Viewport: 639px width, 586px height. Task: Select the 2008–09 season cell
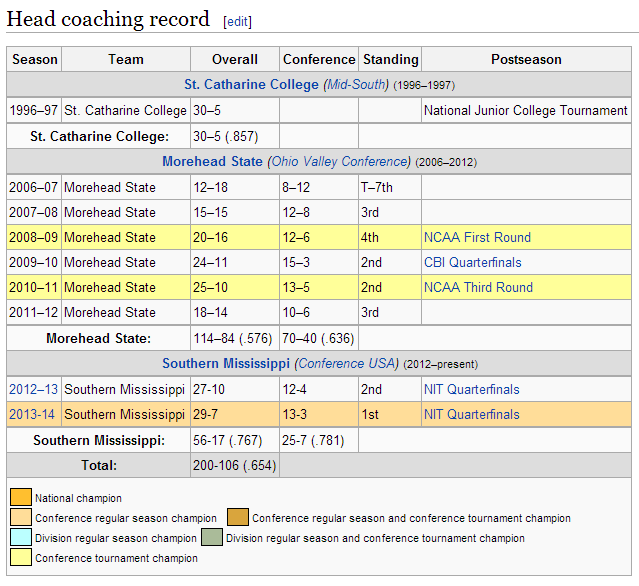(x=34, y=237)
